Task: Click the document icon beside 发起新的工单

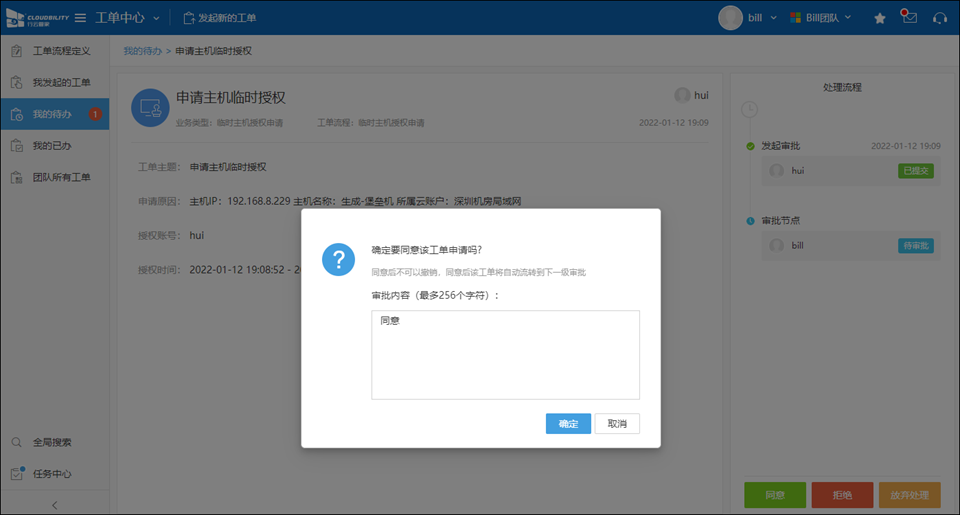Action: pyautogui.click(x=189, y=18)
